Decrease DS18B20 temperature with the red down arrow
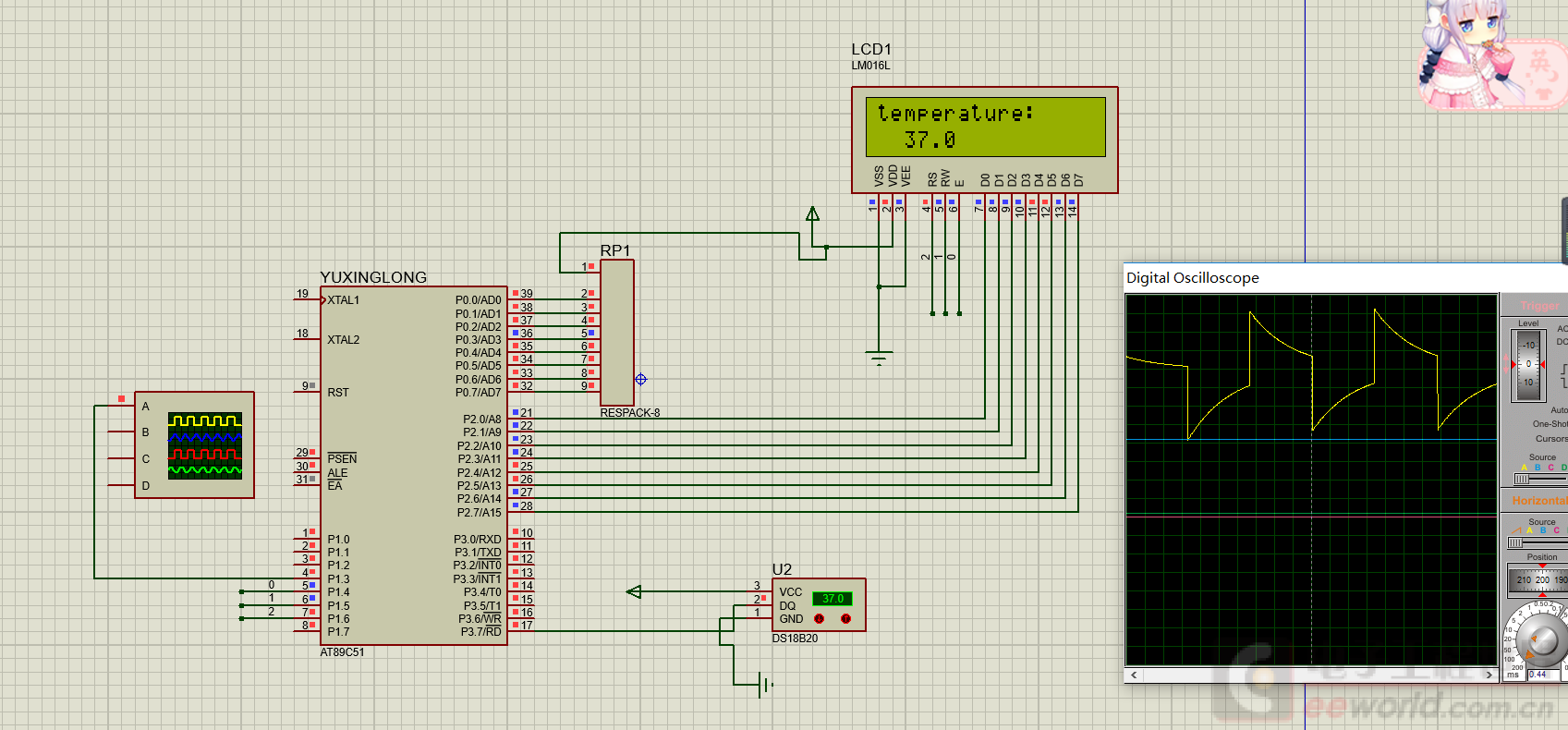The image size is (1568, 730). (819, 619)
